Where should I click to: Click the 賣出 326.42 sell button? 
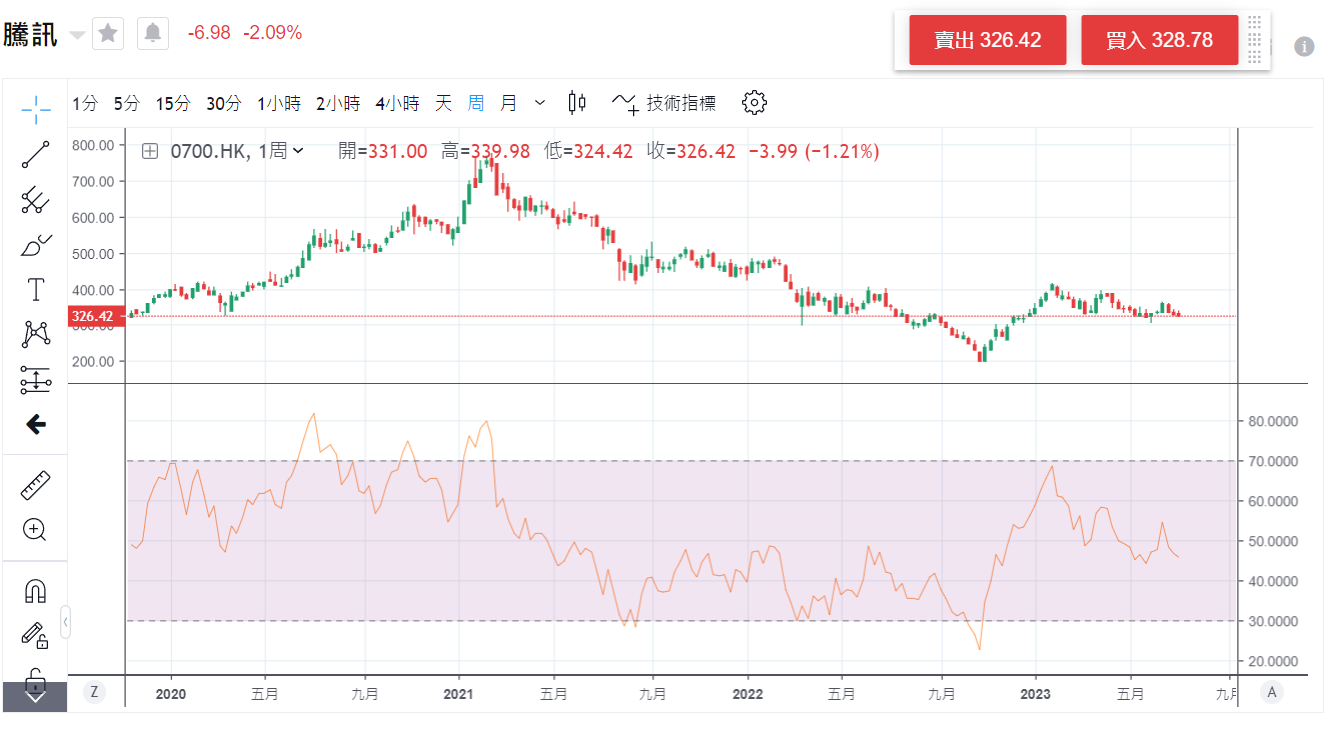click(x=987, y=40)
